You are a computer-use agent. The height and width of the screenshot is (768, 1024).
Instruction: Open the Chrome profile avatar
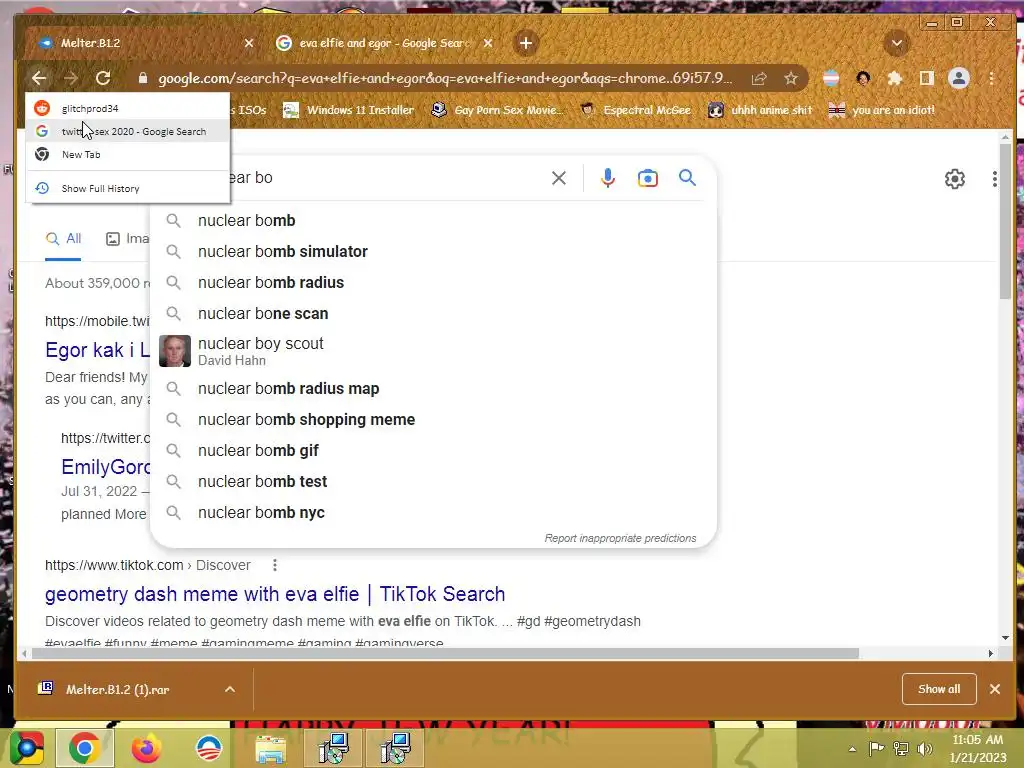[x=959, y=78]
